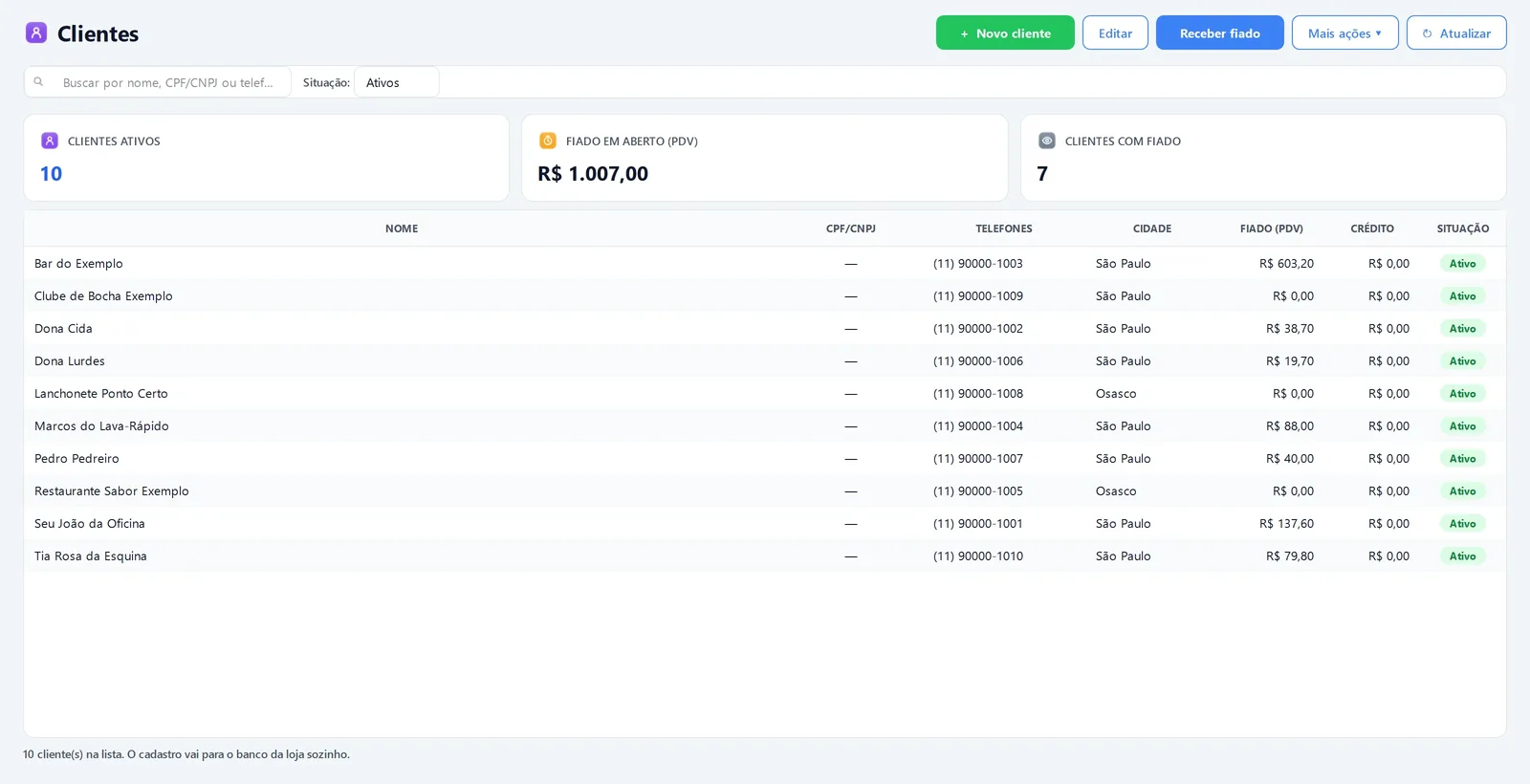Click the FIADO (PDV) column header
Screen dimensions: 1530x784
(1272, 229)
